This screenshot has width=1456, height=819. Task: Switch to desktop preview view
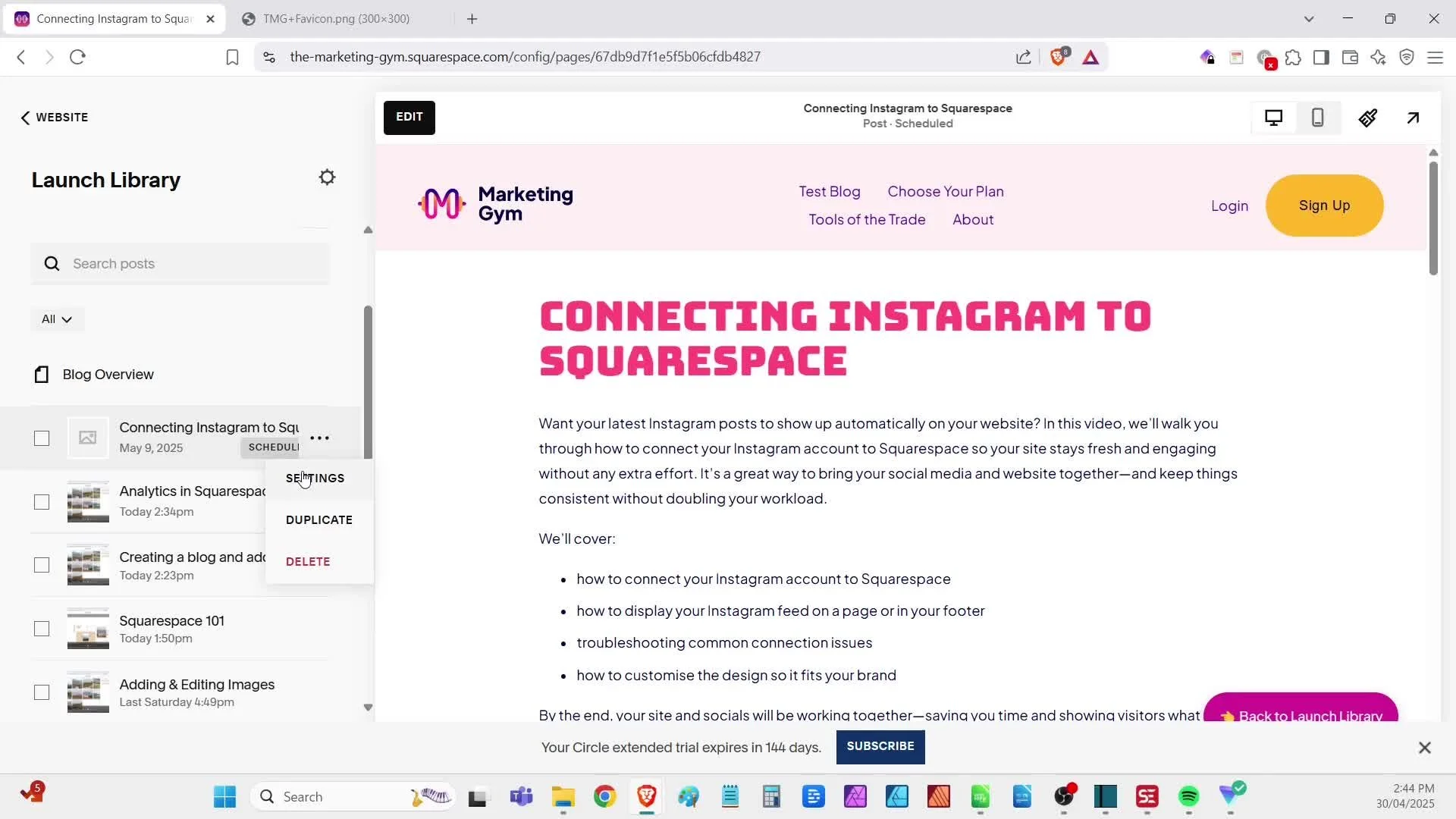1273,118
